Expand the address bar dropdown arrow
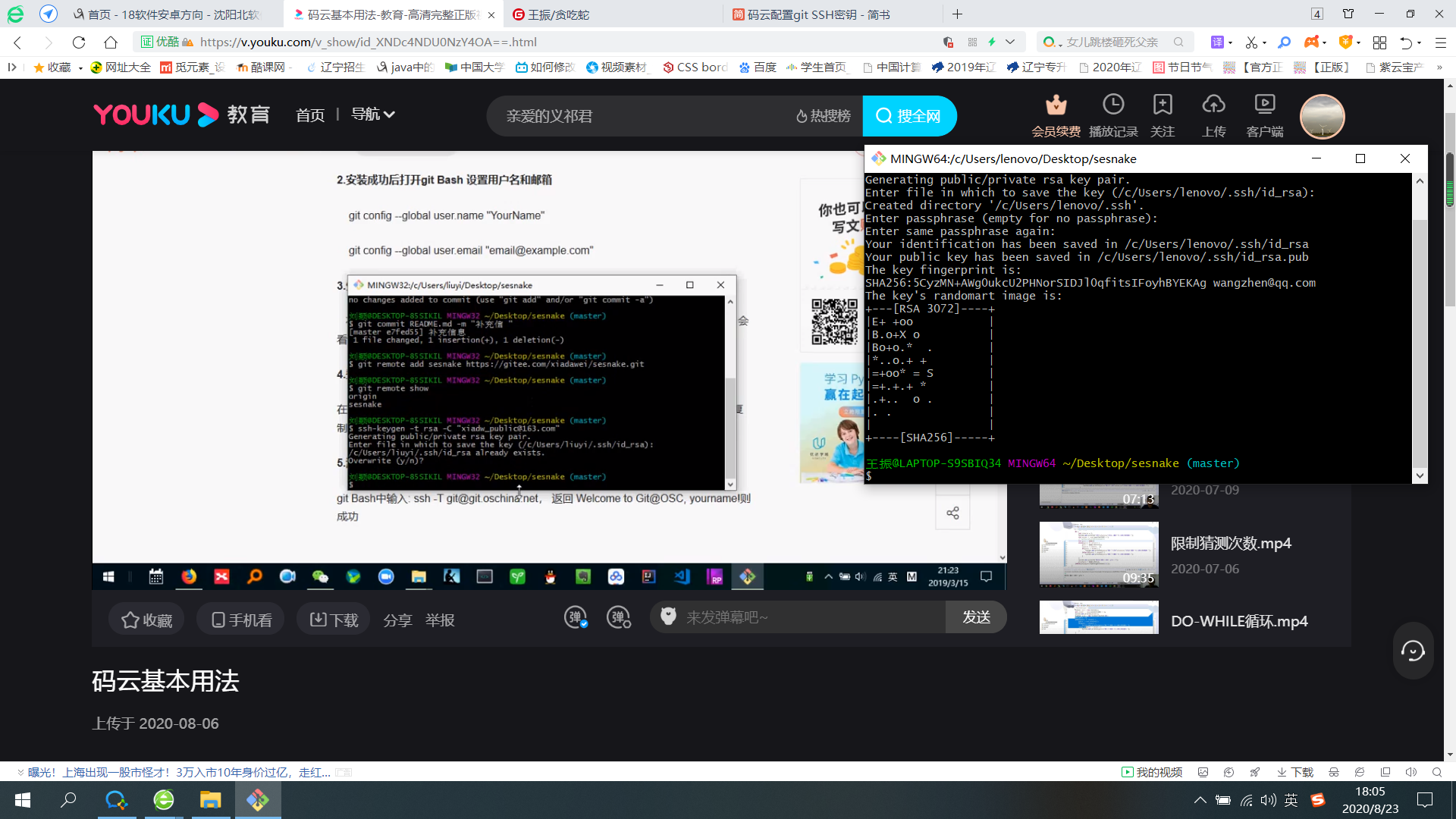Image resolution: width=1456 pixels, height=819 pixels. [x=1010, y=42]
